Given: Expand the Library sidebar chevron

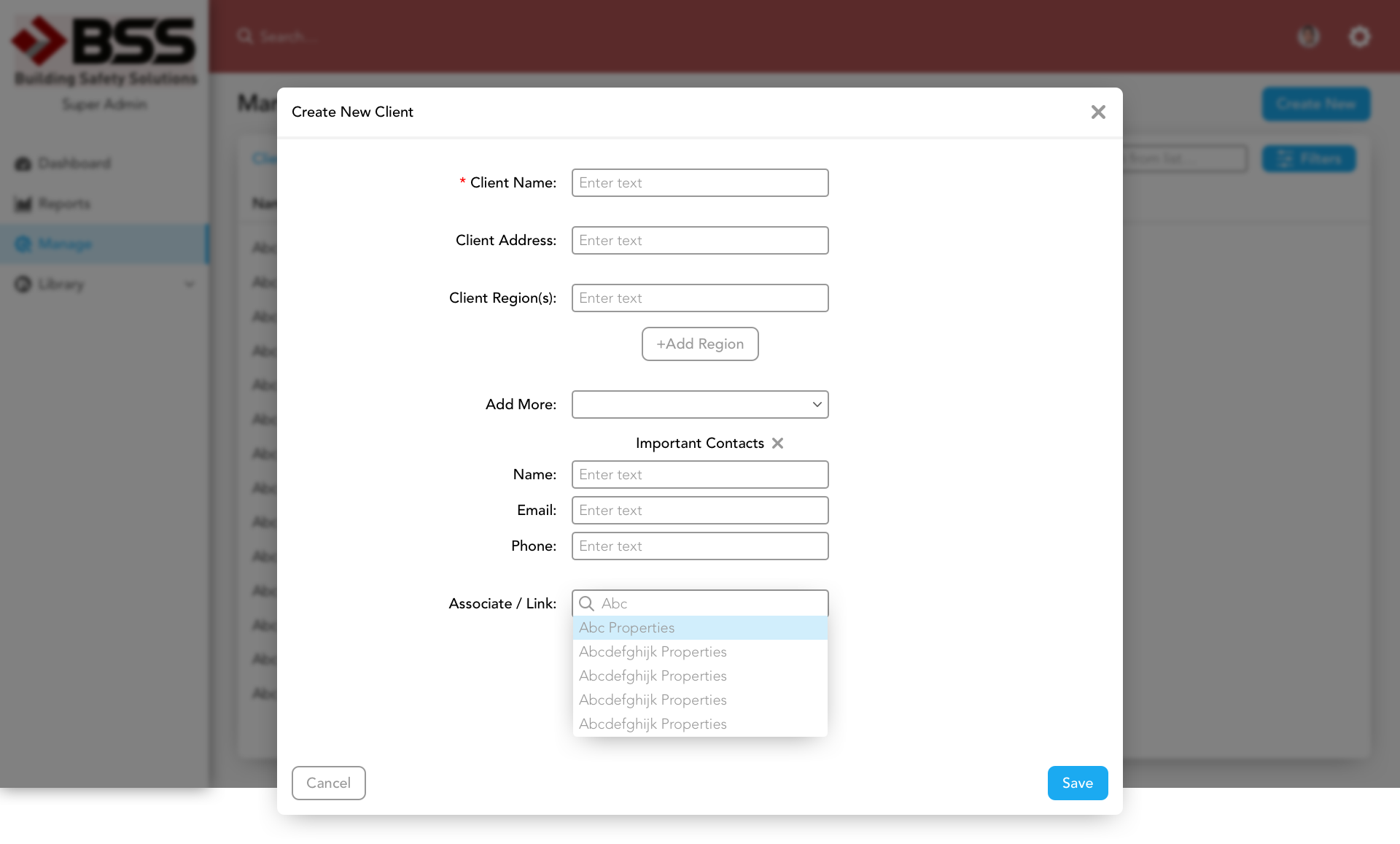Looking at the screenshot, I should click(190, 284).
